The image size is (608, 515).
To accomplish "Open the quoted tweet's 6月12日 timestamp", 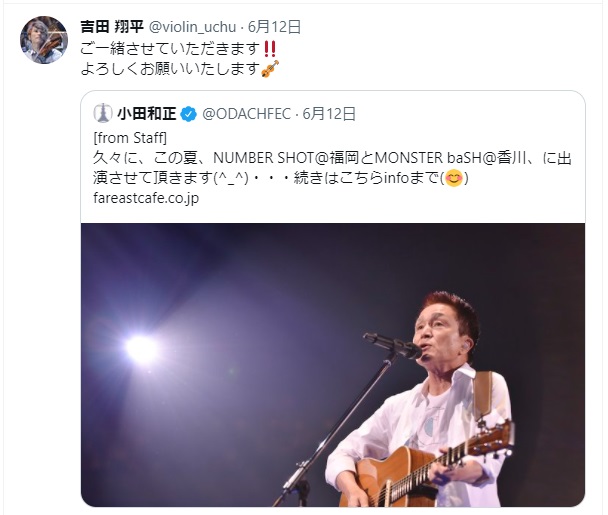I will click(x=329, y=114).
